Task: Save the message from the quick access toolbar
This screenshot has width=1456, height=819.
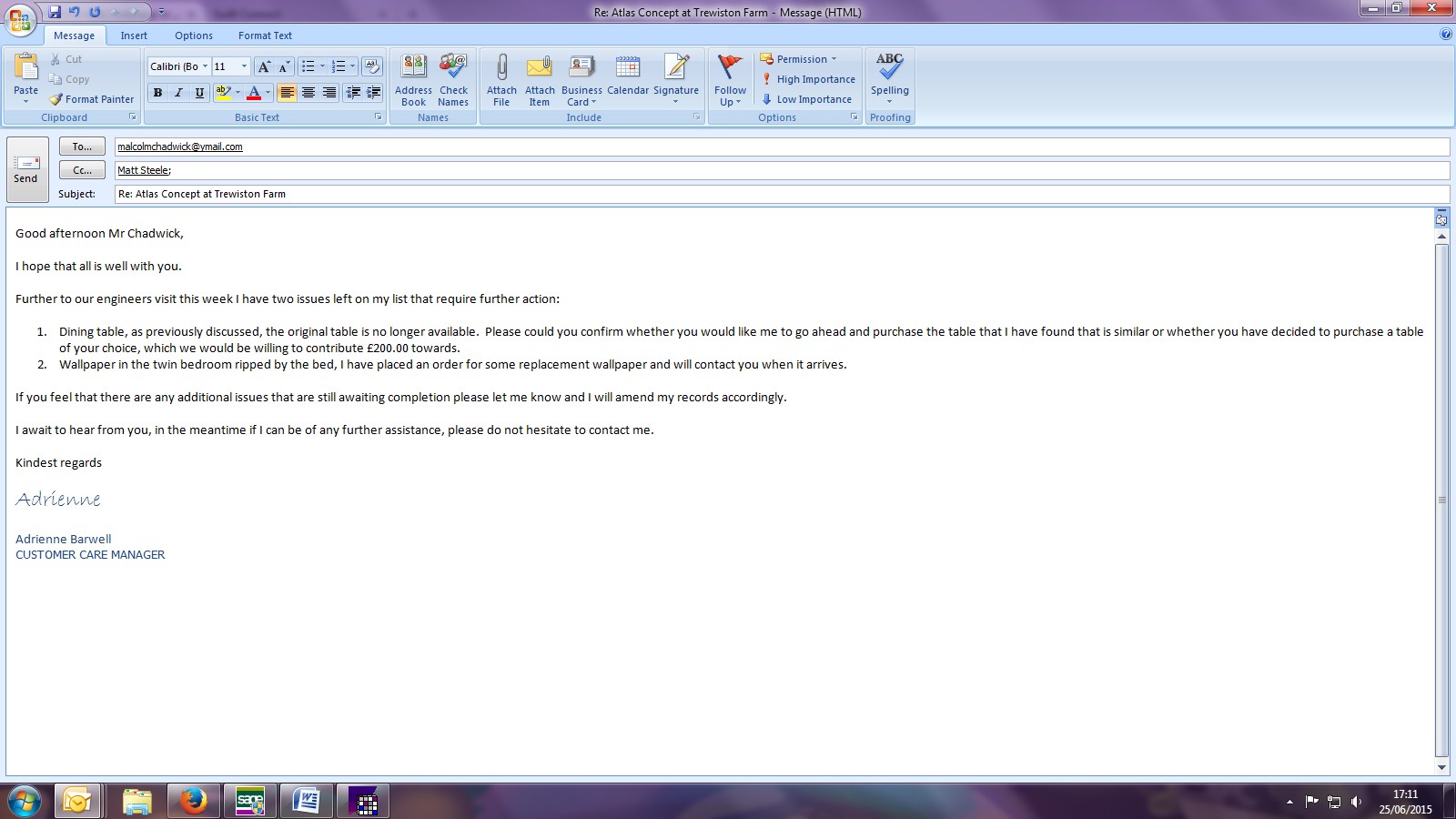Action: [55, 12]
